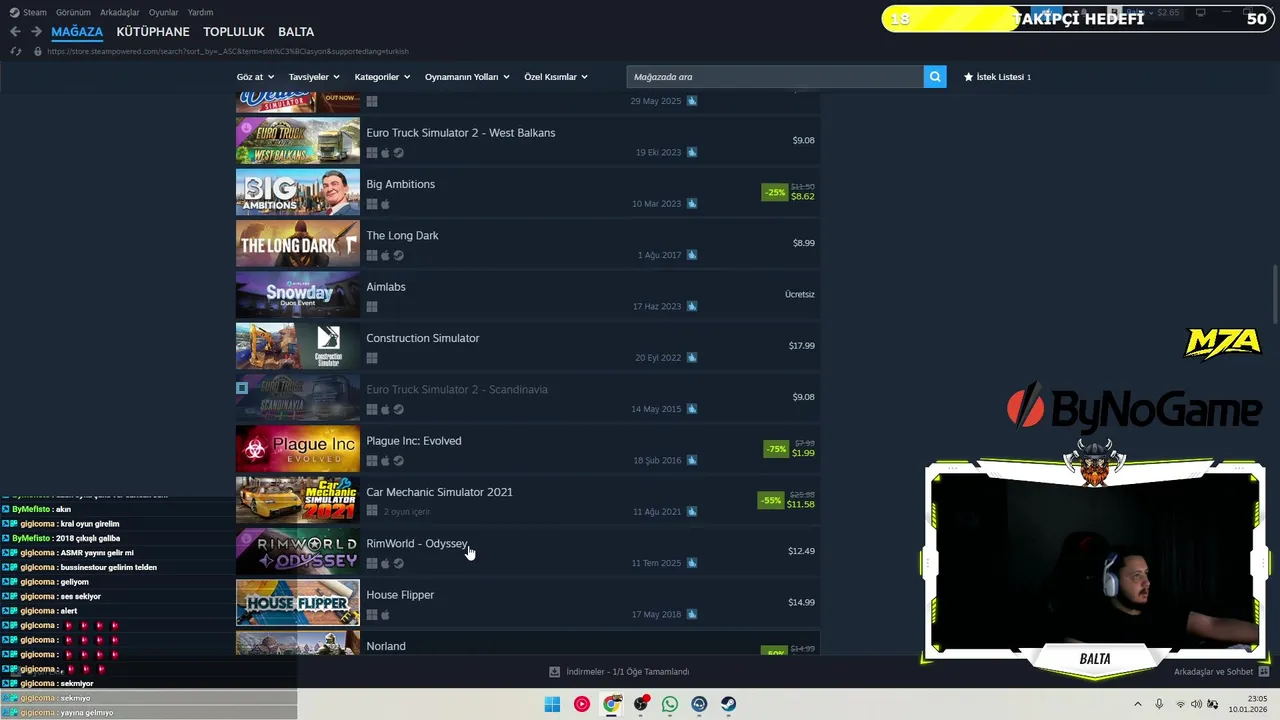Open the Friends chat icon at bottom right
This screenshot has width=1280, height=720.
click(x=1264, y=672)
